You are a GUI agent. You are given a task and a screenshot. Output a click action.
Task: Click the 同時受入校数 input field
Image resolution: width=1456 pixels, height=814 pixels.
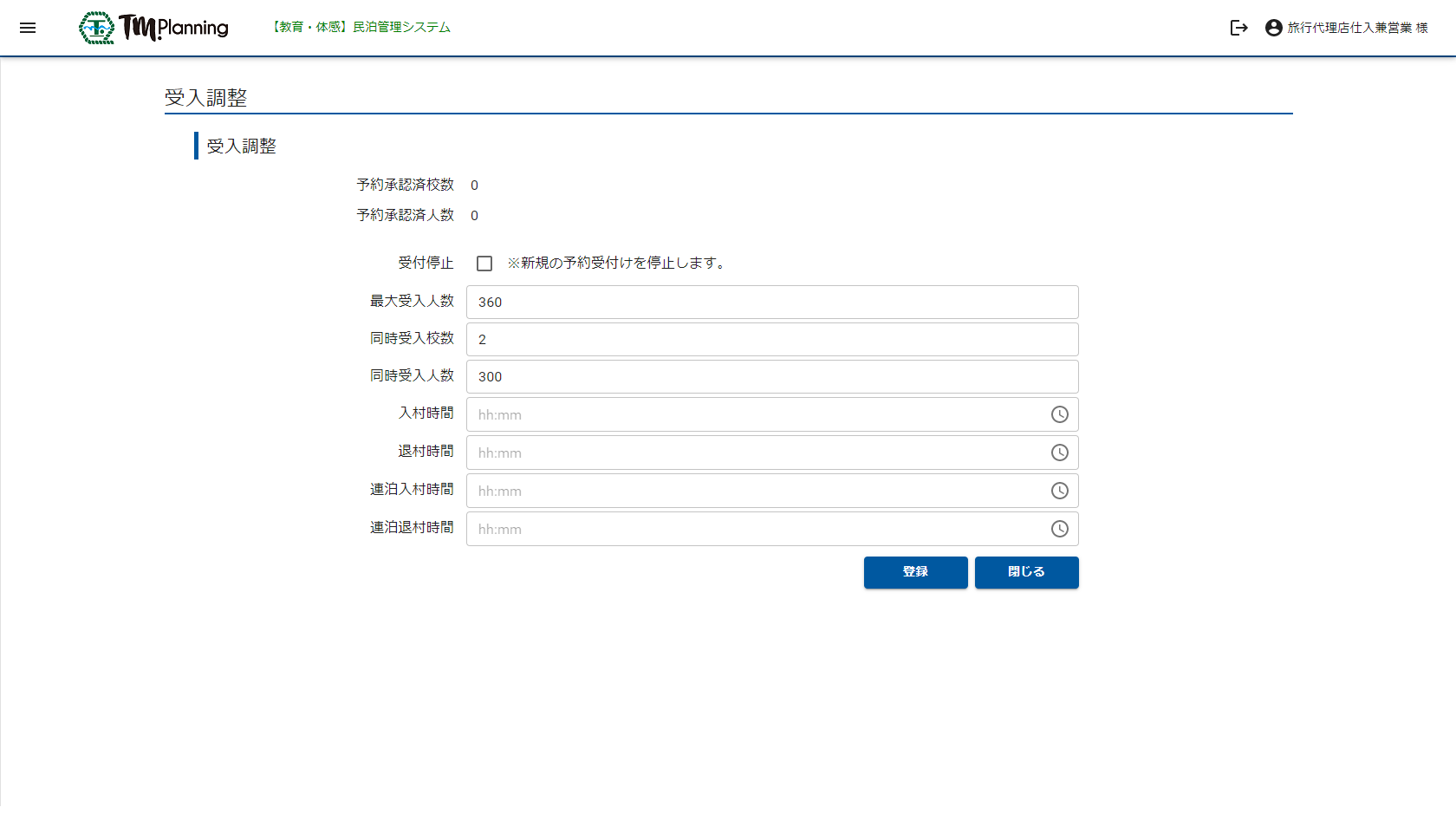pyautogui.click(x=771, y=340)
